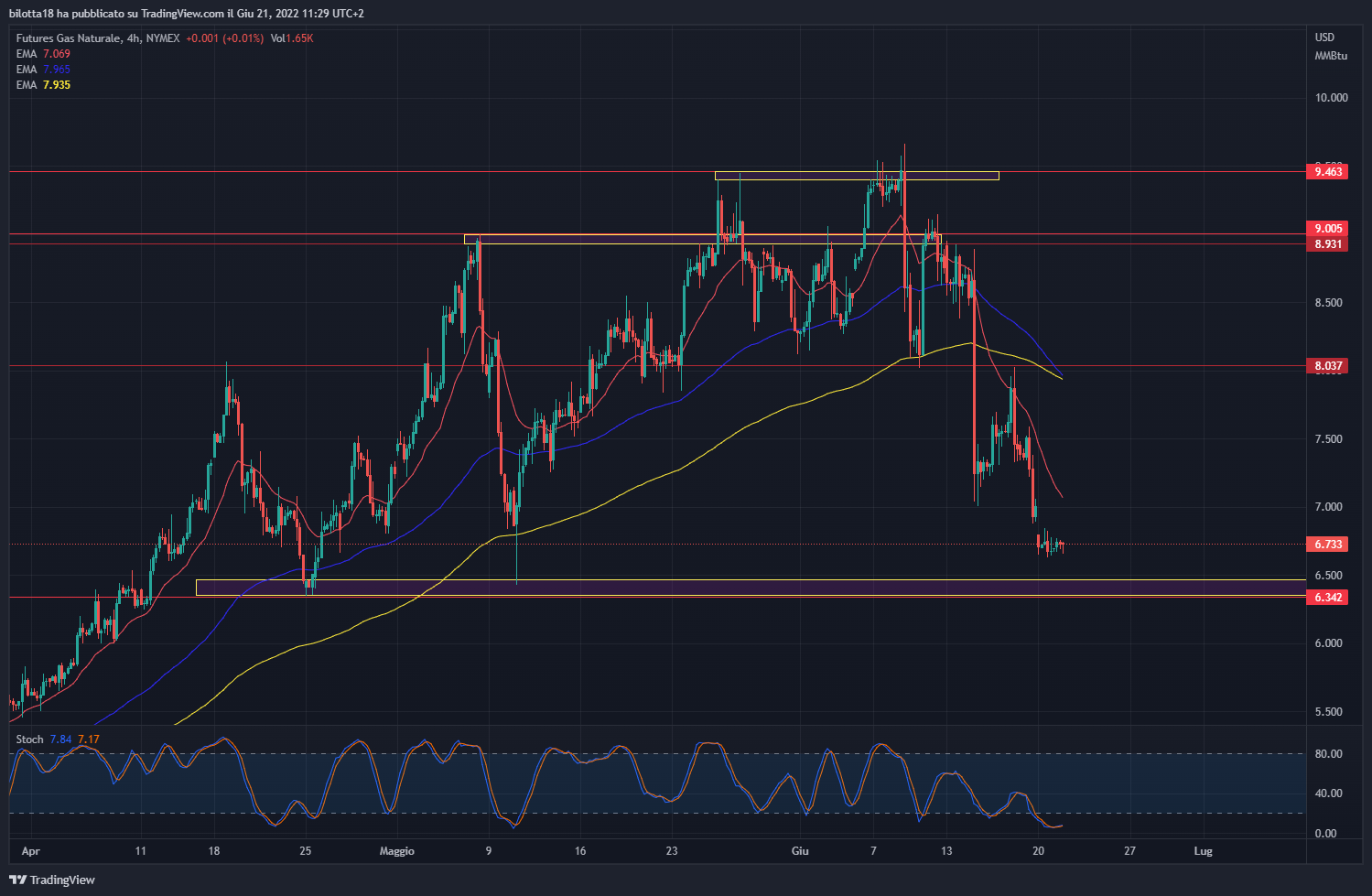Click the 8.931 red price label
1372x896 pixels.
point(1328,244)
